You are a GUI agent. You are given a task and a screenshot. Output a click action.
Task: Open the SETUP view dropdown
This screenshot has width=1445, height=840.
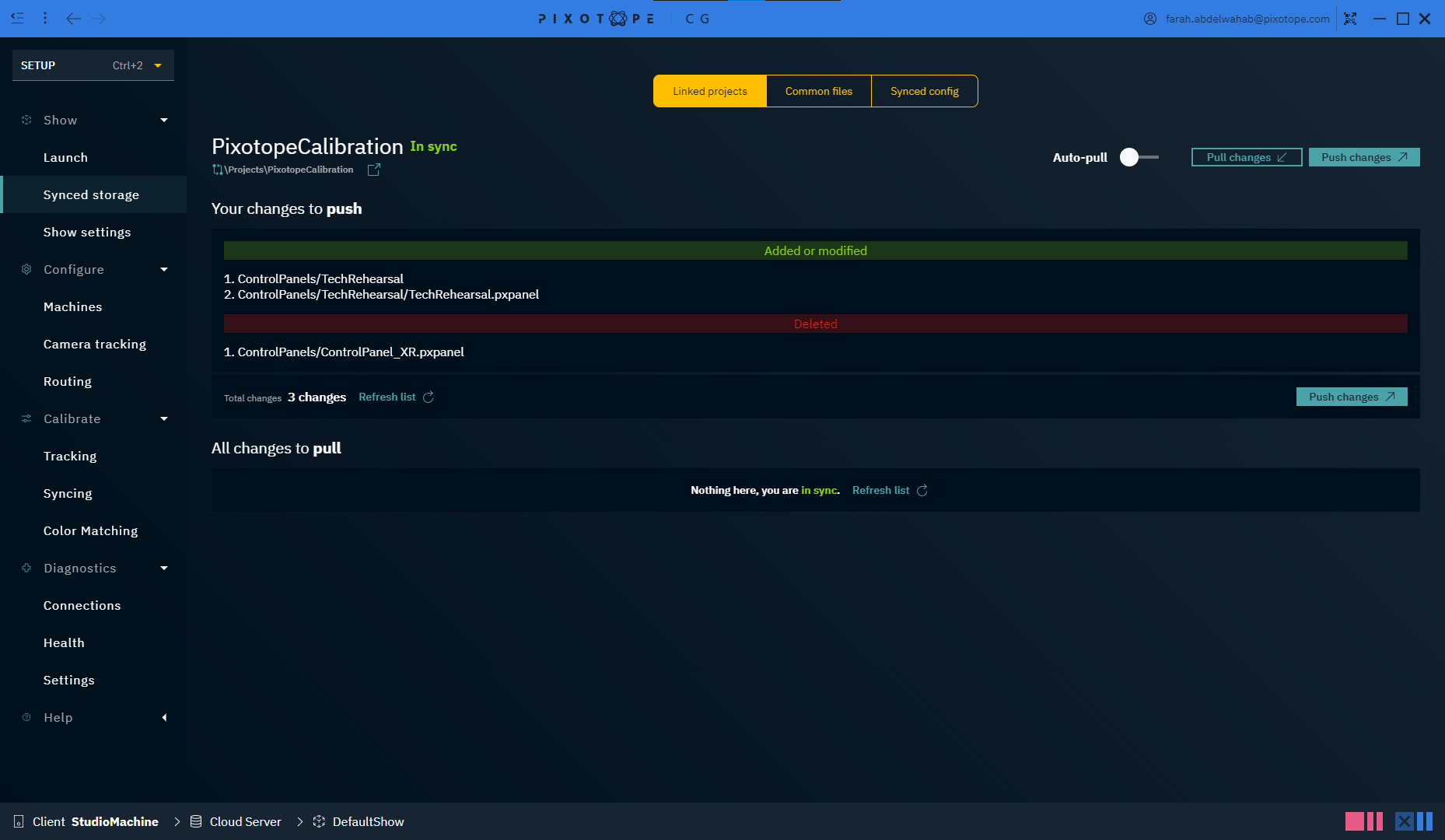(x=93, y=65)
